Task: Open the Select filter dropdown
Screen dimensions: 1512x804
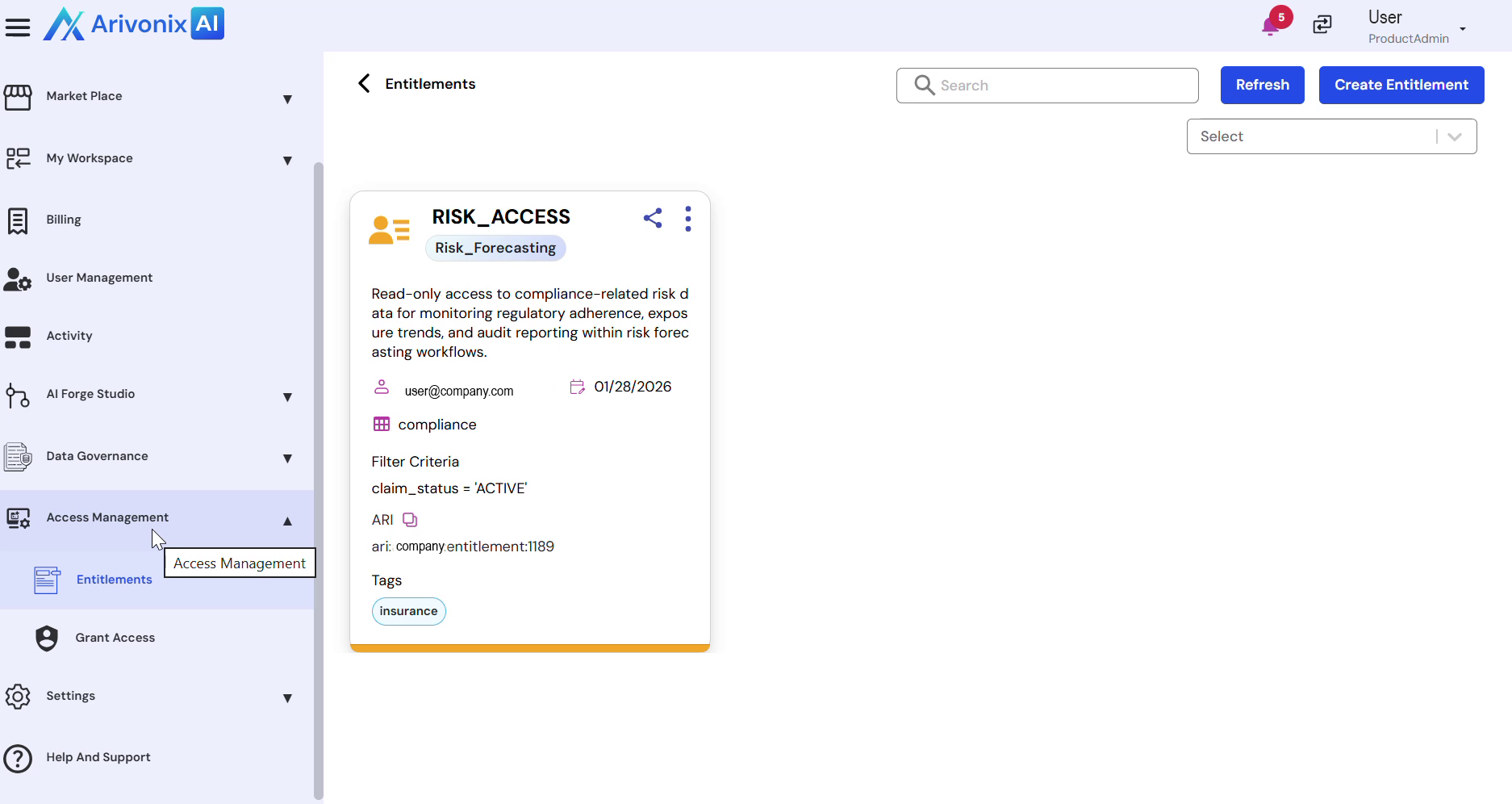Action: pos(1331,136)
